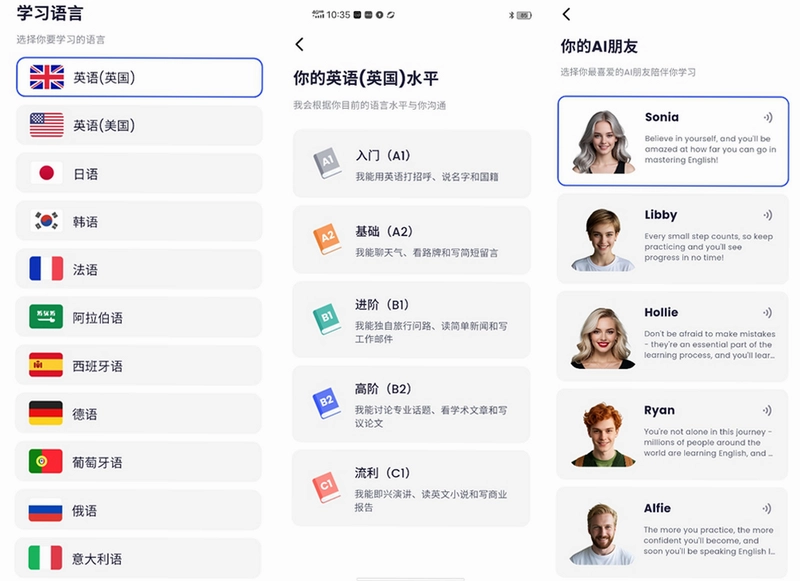Go back from the English level screen
The height and width of the screenshot is (581, 800).
[299, 44]
